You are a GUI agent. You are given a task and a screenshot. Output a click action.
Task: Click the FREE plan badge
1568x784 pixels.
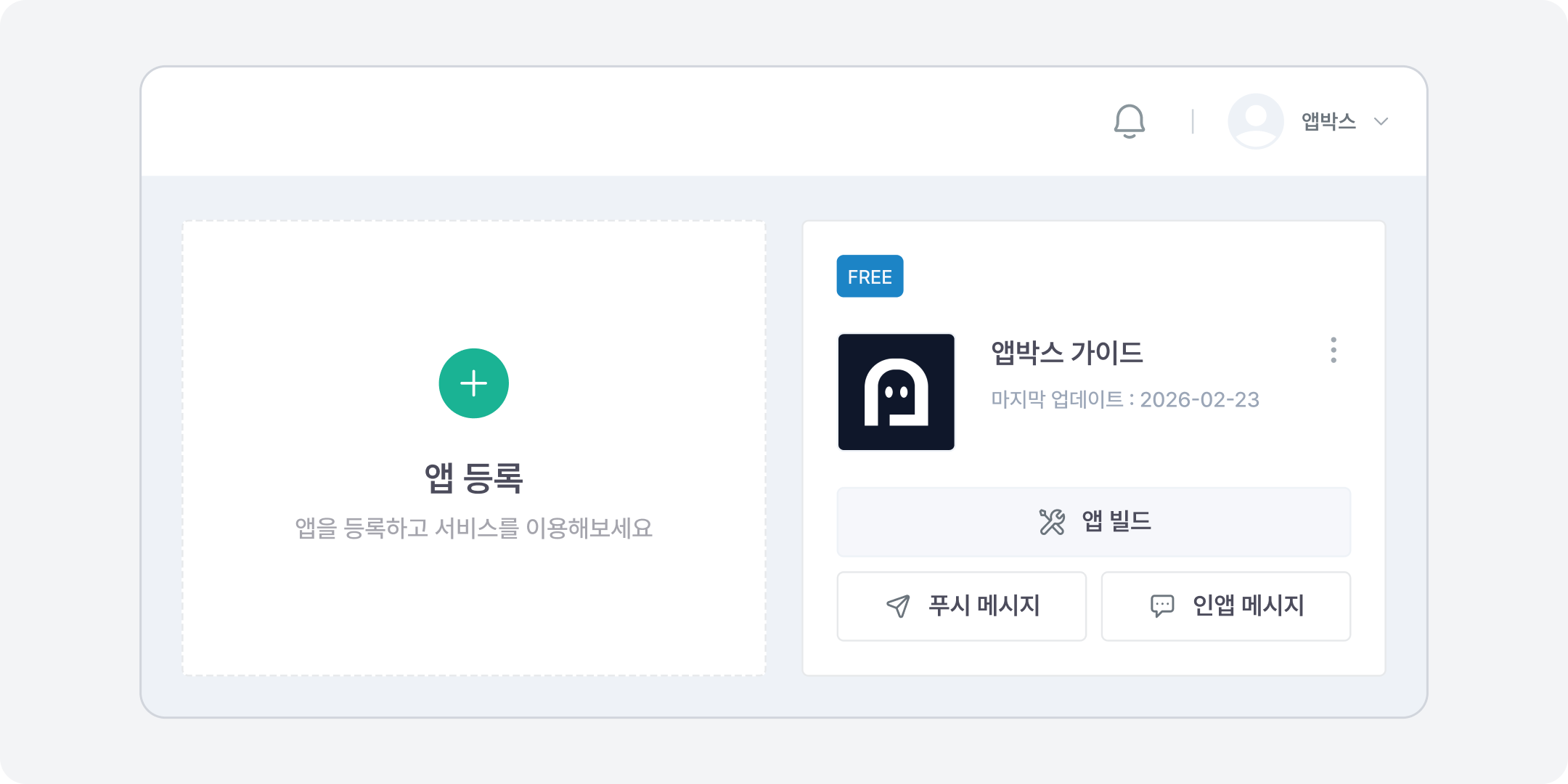tap(870, 277)
